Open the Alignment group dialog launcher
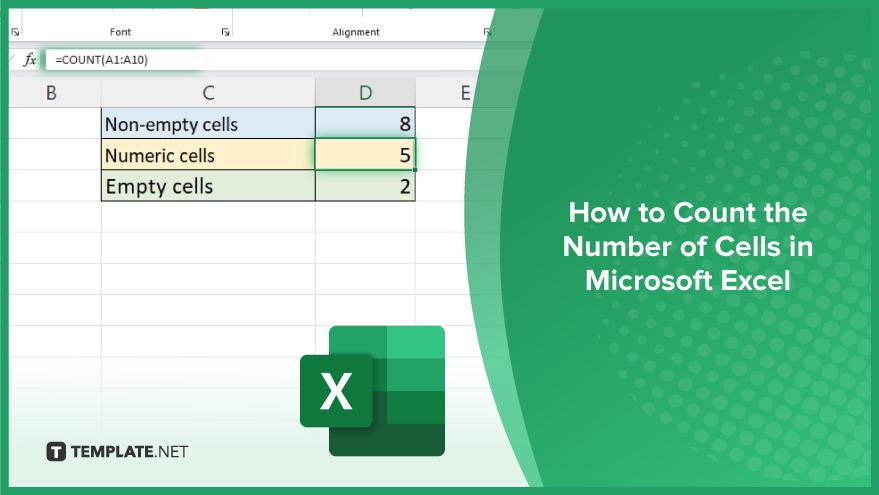Viewport: 879px width, 495px height. coord(487,33)
